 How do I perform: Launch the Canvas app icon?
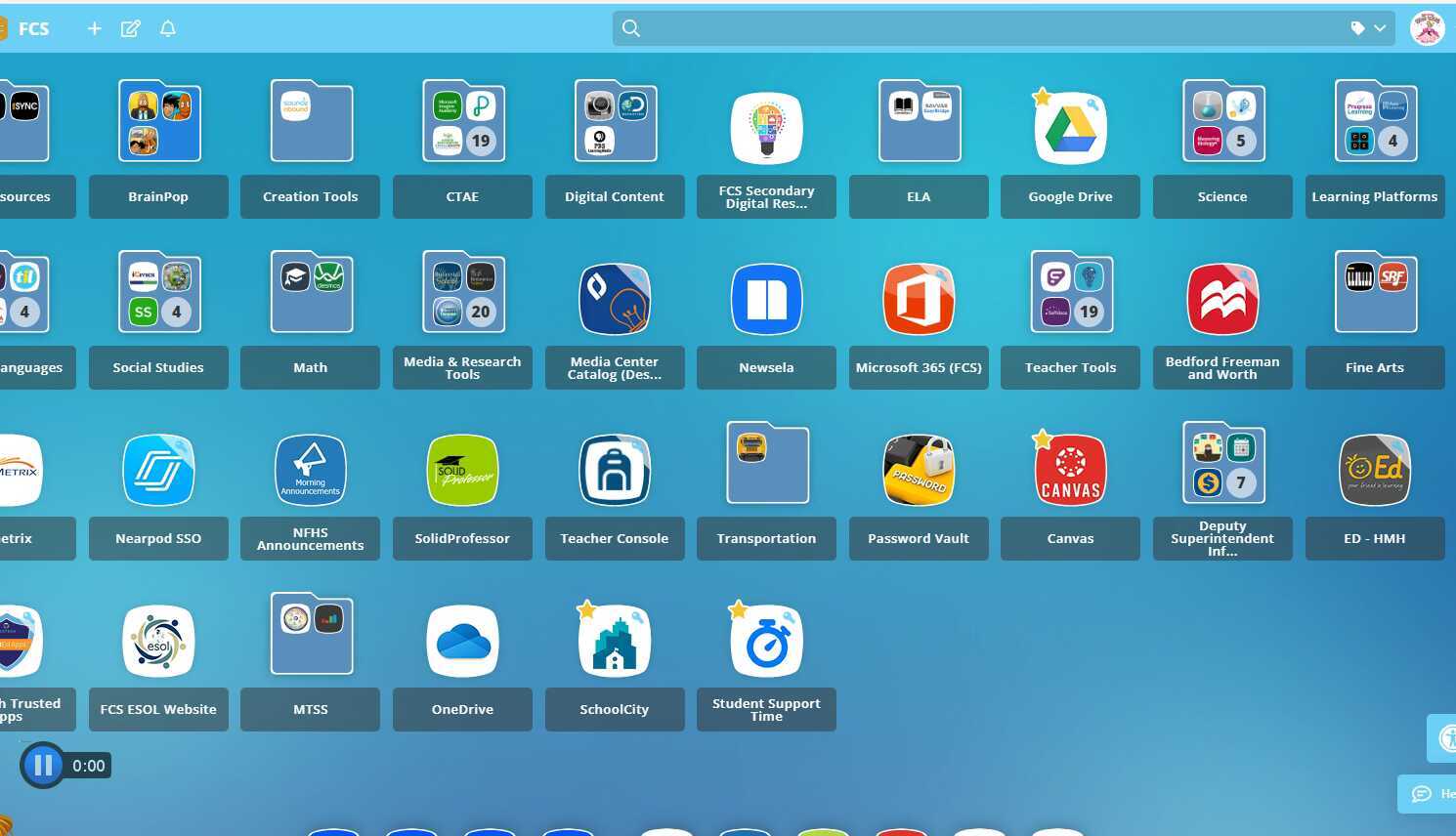click(1071, 470)
